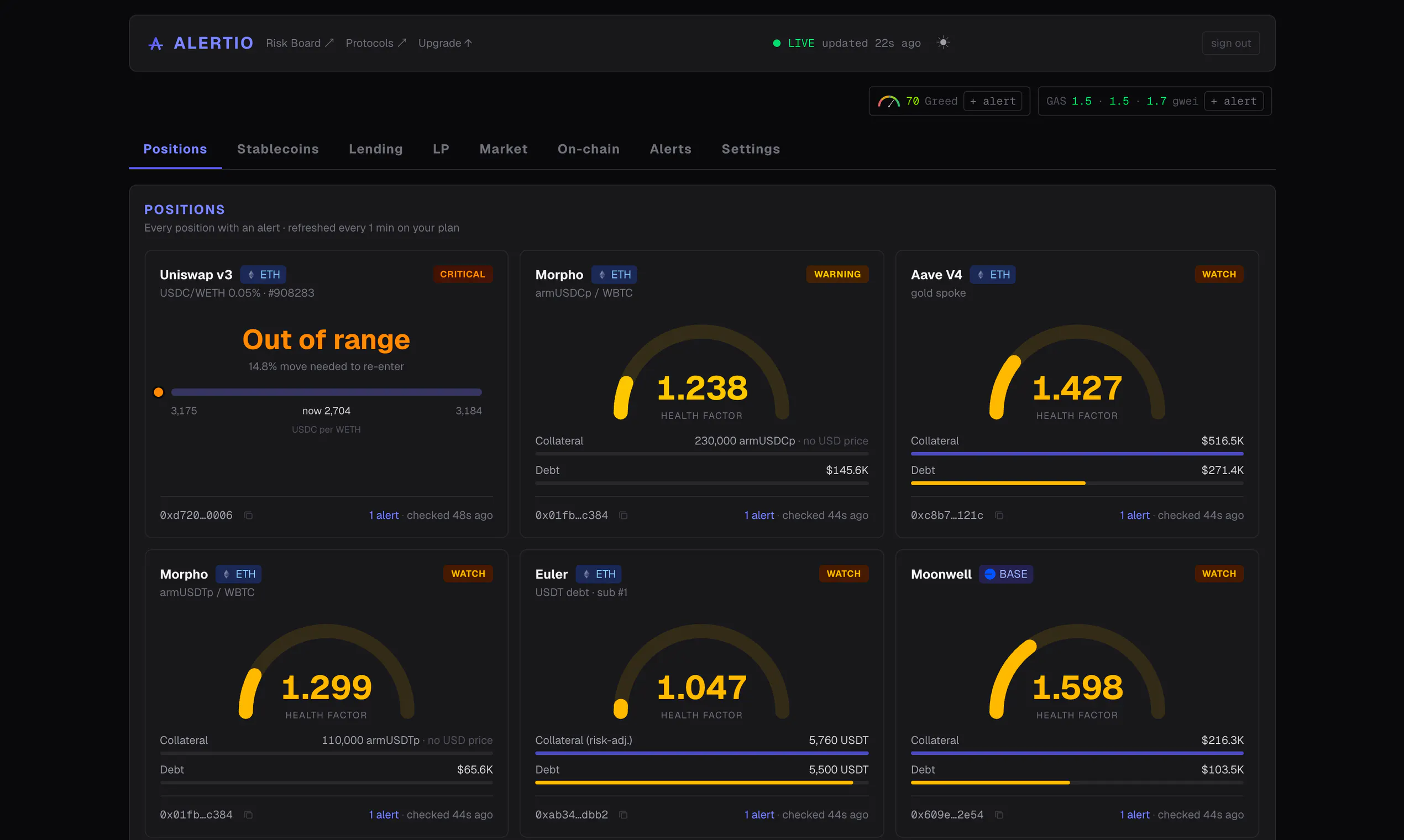This screenshot has width=1404, height=840.
Task: Click the 'Out of range' status text
Action: (x=326, y=340)
